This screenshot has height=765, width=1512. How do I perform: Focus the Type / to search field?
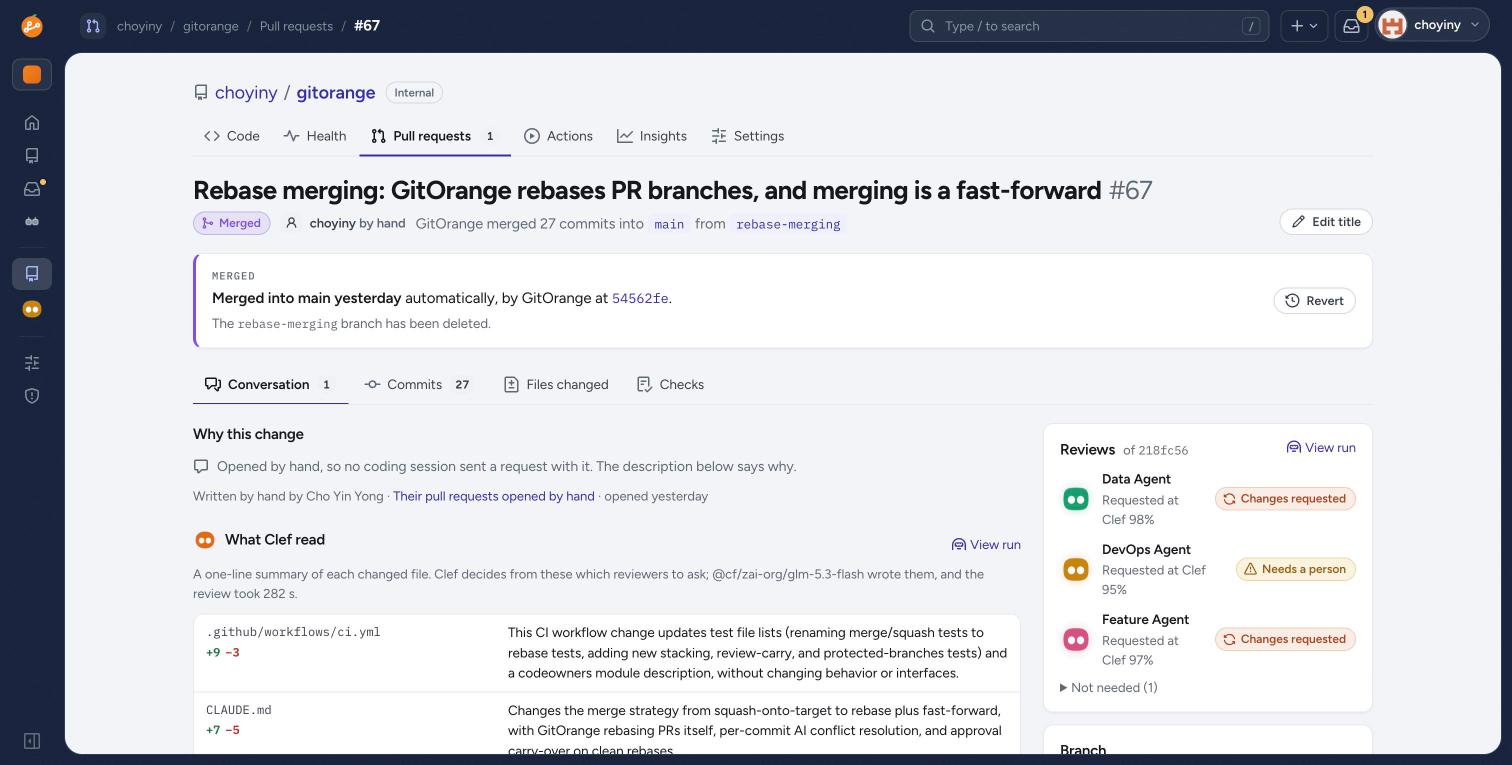click(1089, 26)
